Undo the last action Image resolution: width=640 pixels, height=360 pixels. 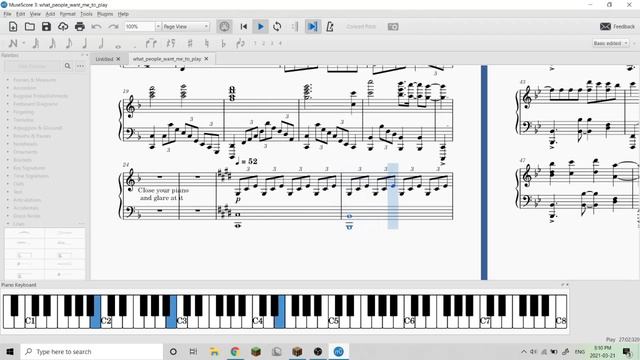coord(96,27)
